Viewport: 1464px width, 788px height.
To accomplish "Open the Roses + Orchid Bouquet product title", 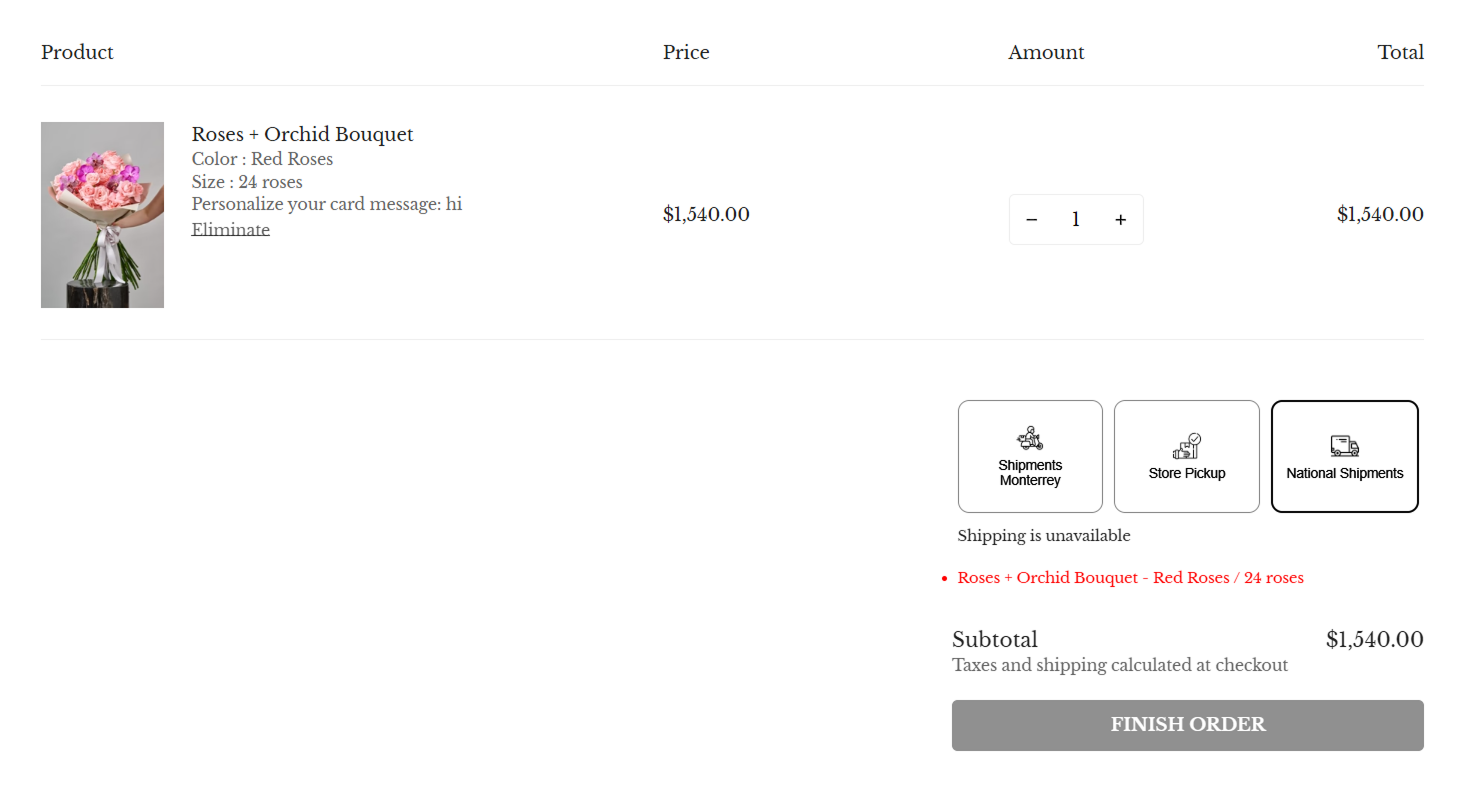I will click(302, 135).
